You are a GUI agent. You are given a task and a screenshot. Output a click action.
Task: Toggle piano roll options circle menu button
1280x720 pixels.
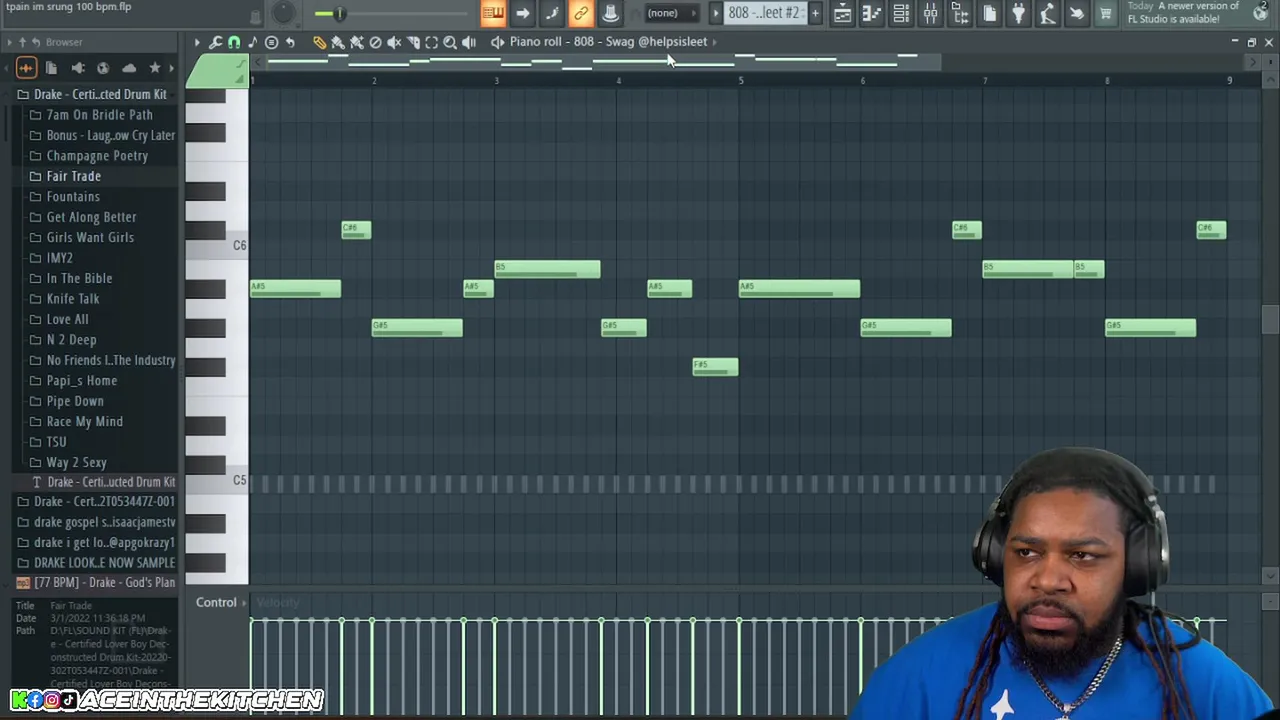tap(271, 42)
